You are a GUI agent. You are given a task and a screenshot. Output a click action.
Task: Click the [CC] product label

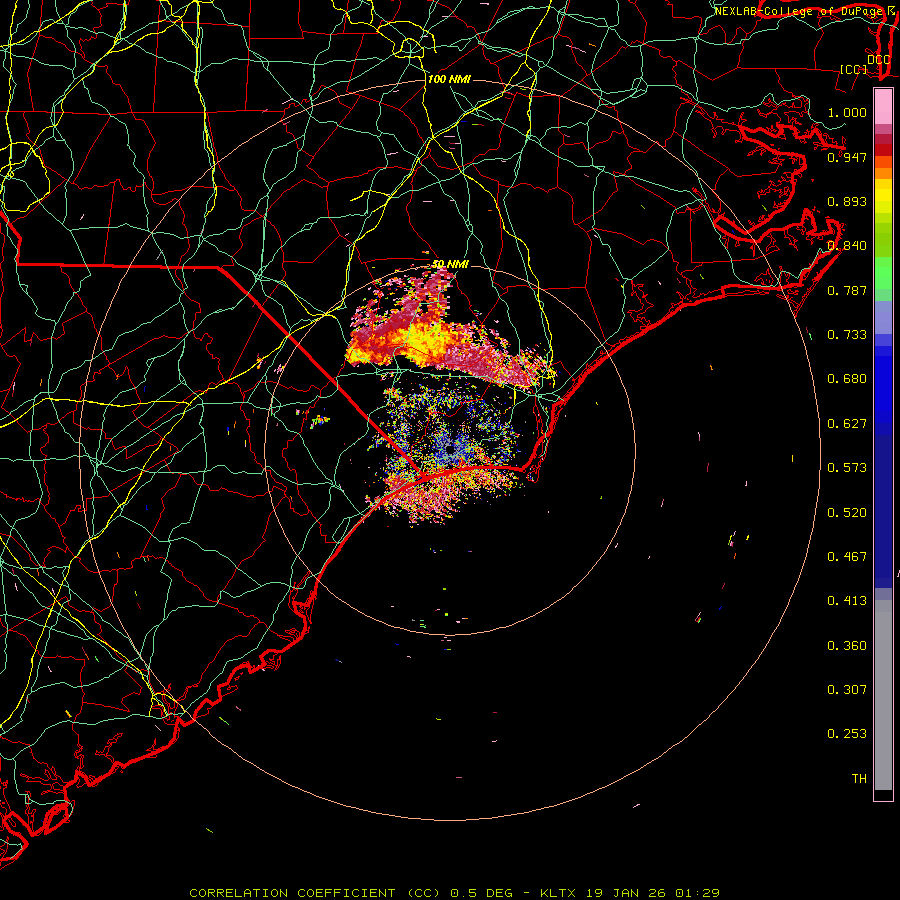click(854, 69)
